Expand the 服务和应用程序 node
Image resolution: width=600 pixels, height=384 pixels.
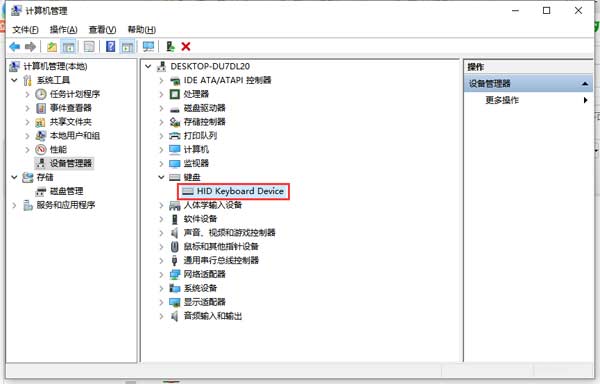pyautogui.click(x=15, y=205)
